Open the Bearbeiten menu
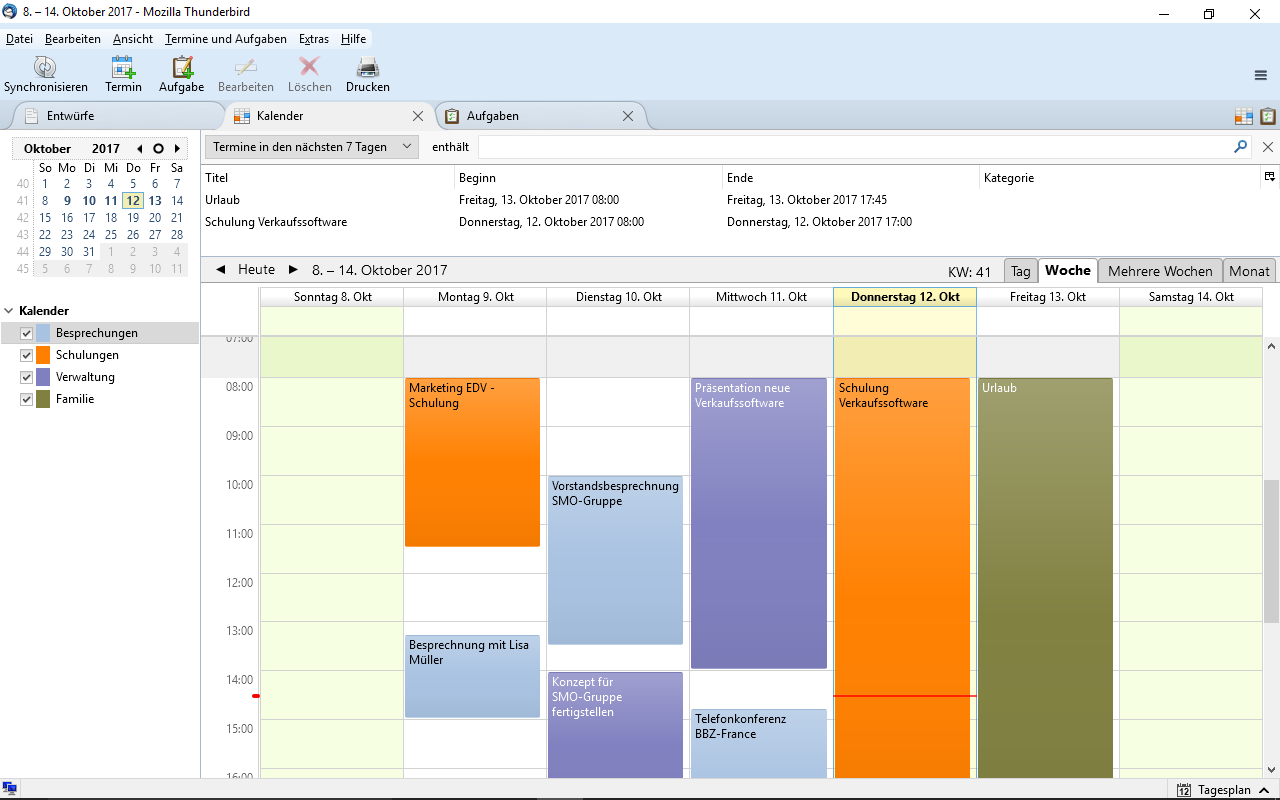This screenshot has width=1280, height=800. (x=73, y=39)
